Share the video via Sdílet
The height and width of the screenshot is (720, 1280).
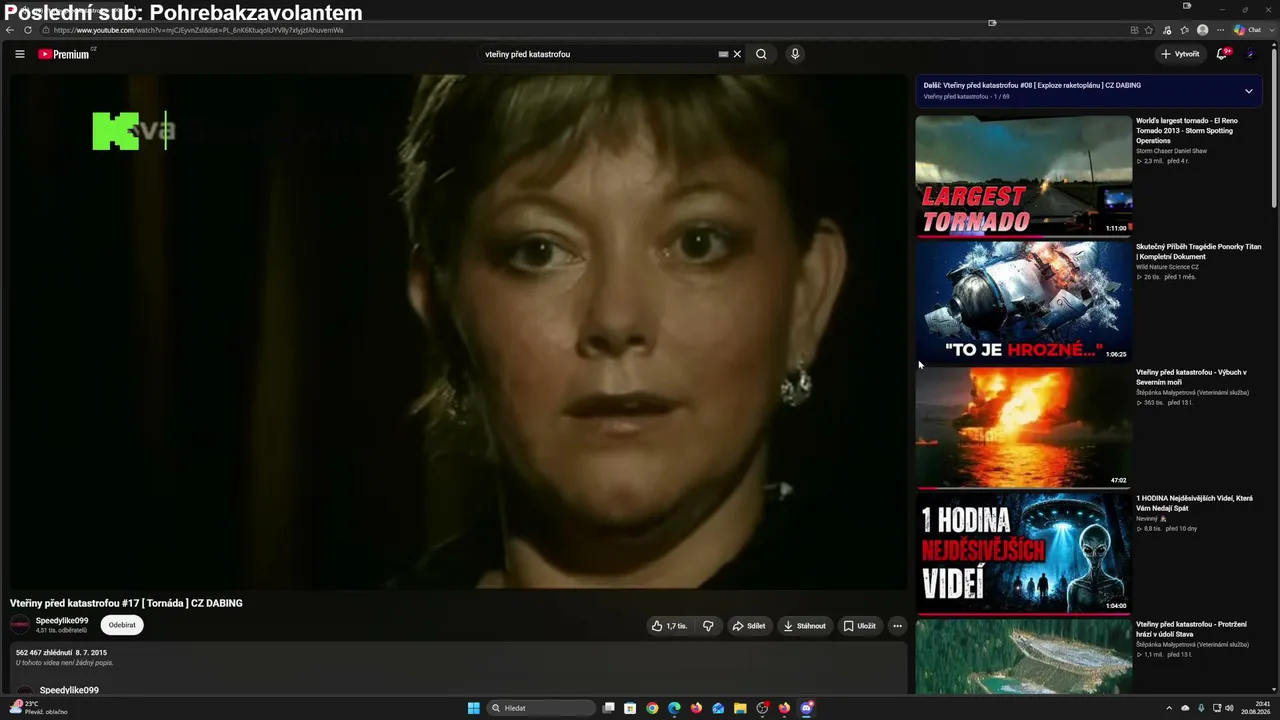749,626
